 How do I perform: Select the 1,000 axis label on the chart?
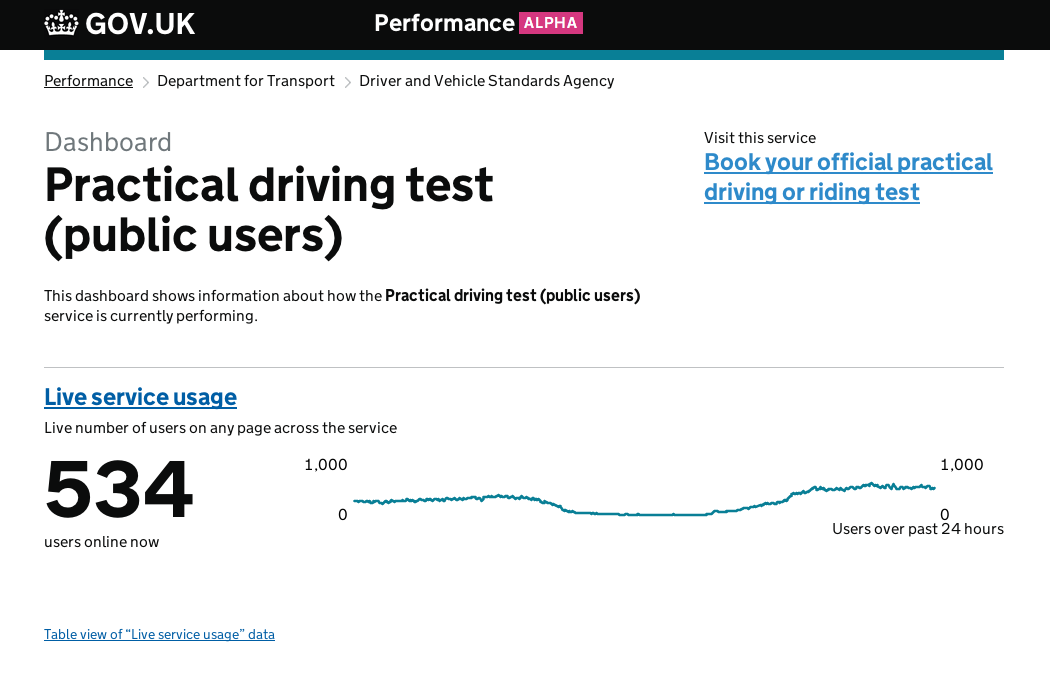coord(325,464)
